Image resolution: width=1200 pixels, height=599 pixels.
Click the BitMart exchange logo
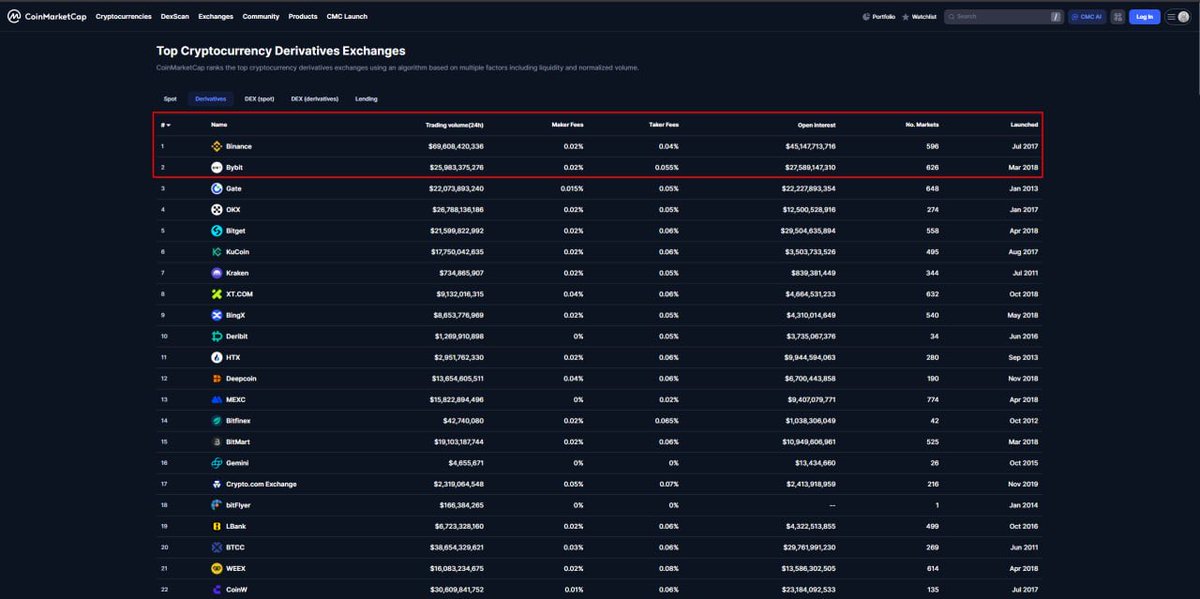tap(217, 442)
